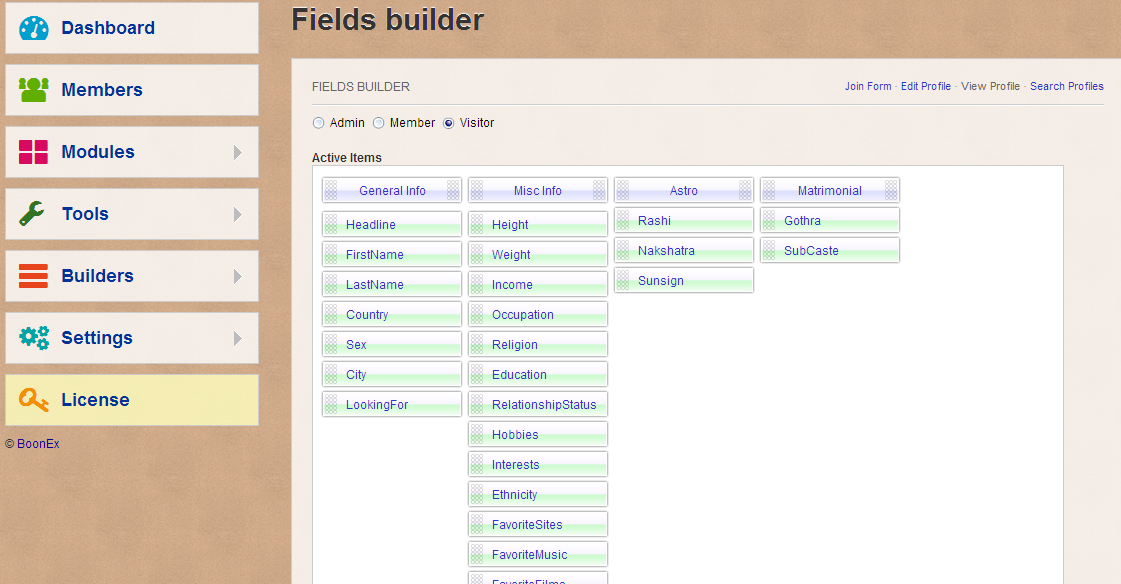Click the Education field item
The width and height of the screenshot is (1121, 584).
pos(538,374)
